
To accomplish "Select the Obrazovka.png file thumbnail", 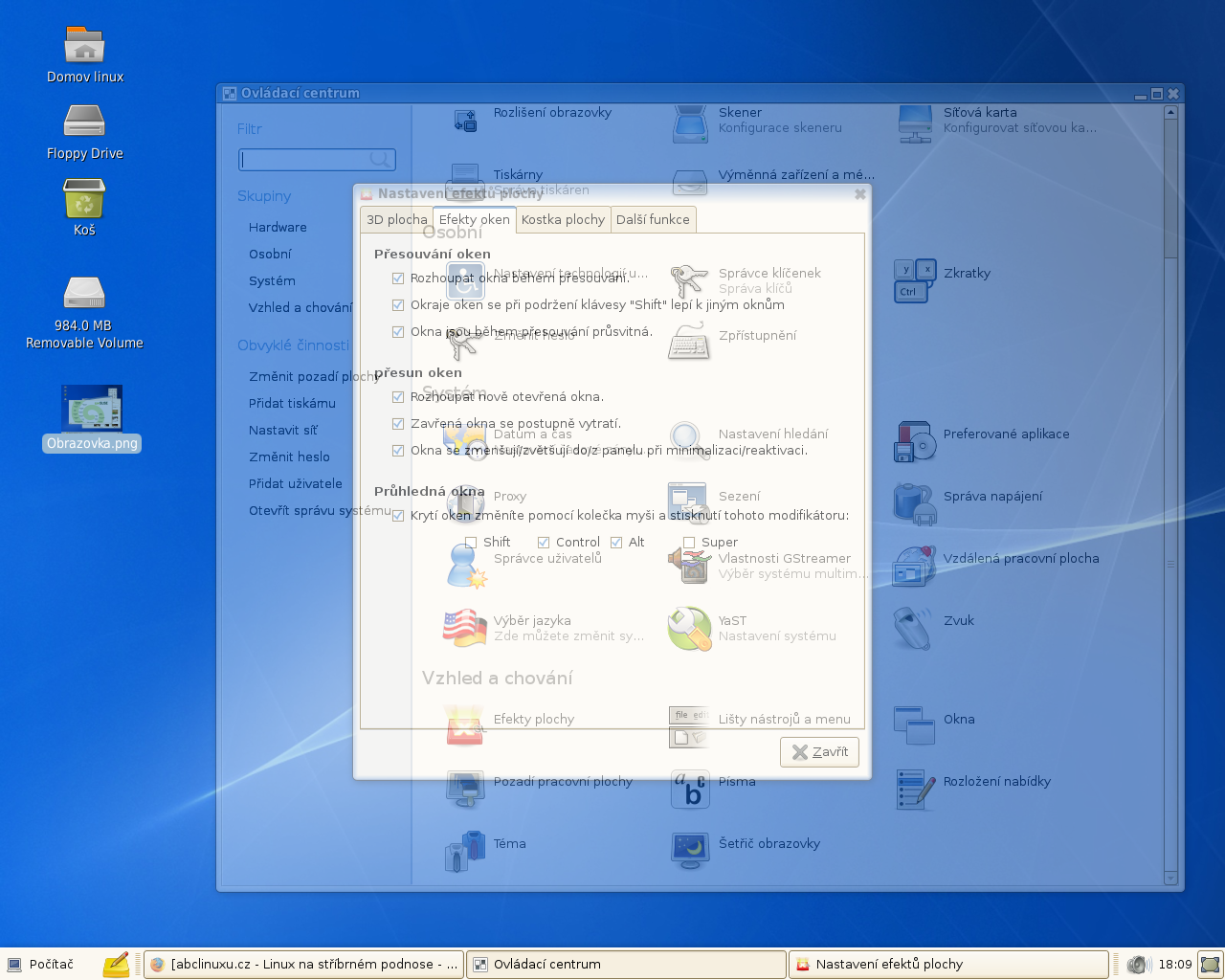I will 92,408.
